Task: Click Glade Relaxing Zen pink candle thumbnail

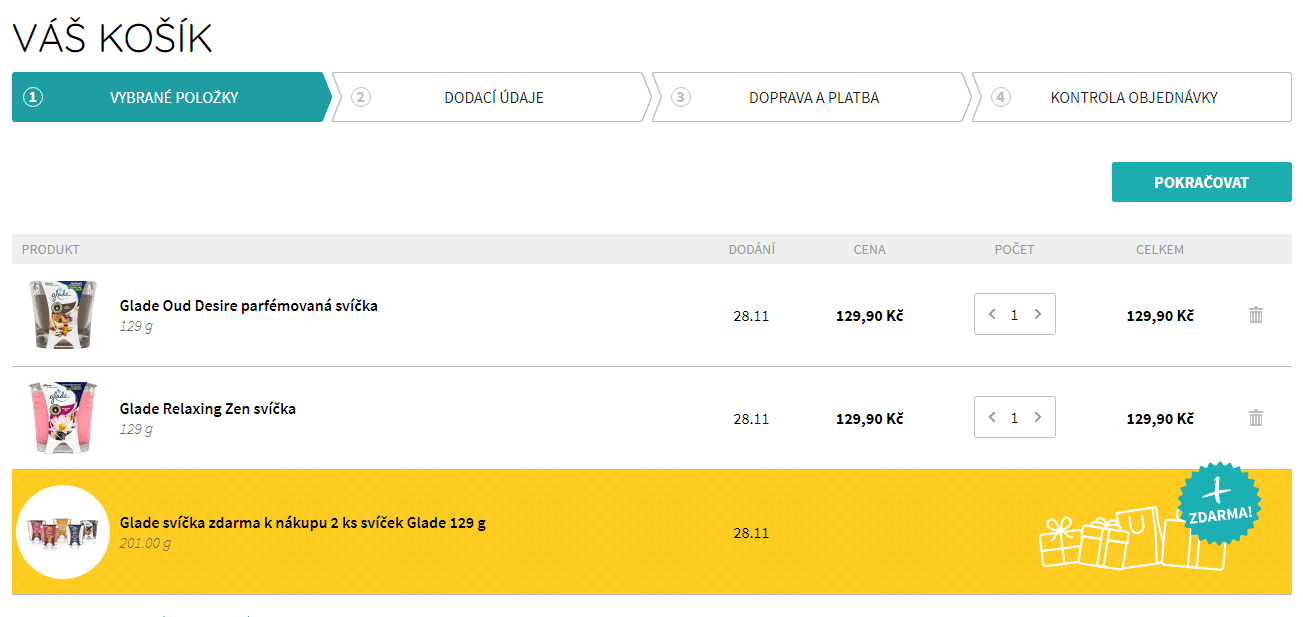Action: point(62,418)
